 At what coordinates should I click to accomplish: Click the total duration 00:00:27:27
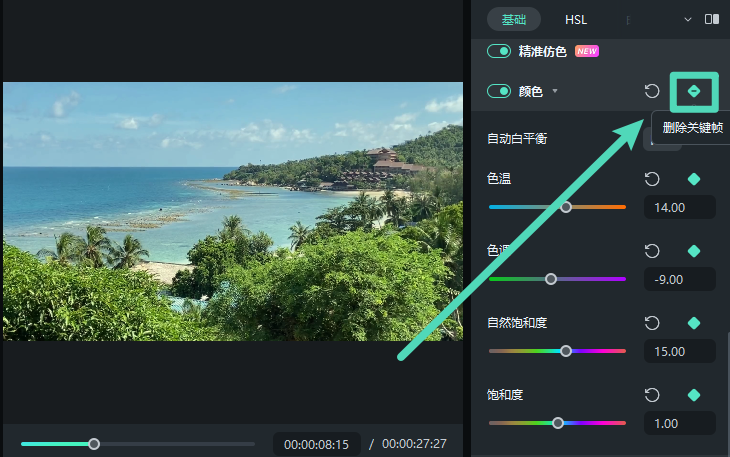[414, 444]
